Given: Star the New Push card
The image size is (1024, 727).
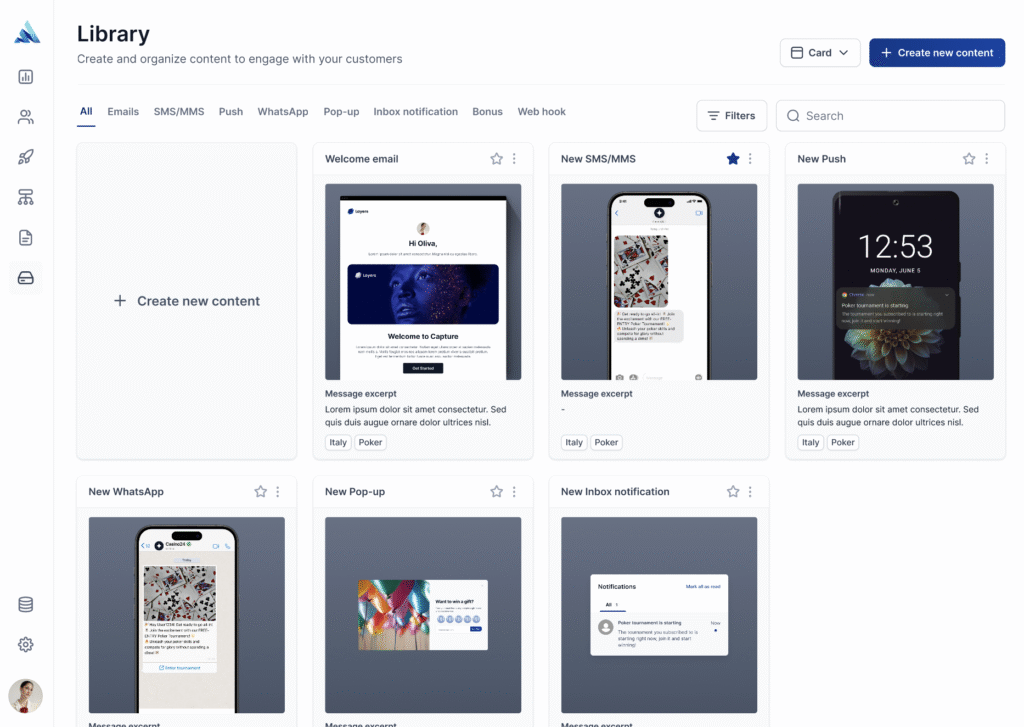Looking at the screenshot, I should tap(969, 159).
